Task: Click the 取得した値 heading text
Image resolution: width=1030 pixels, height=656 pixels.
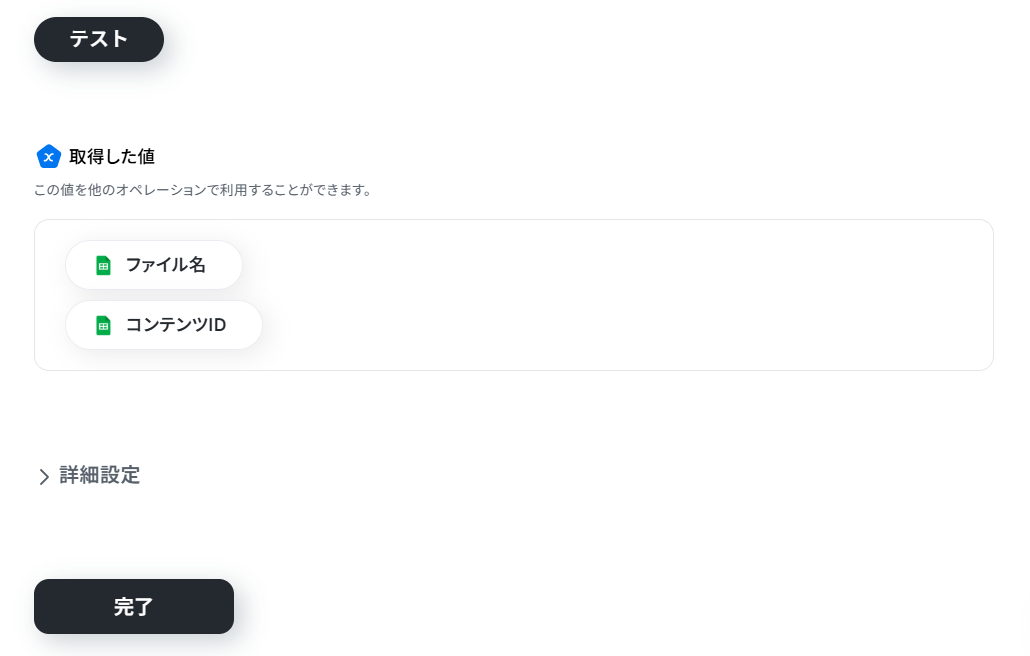Action: 112,156
